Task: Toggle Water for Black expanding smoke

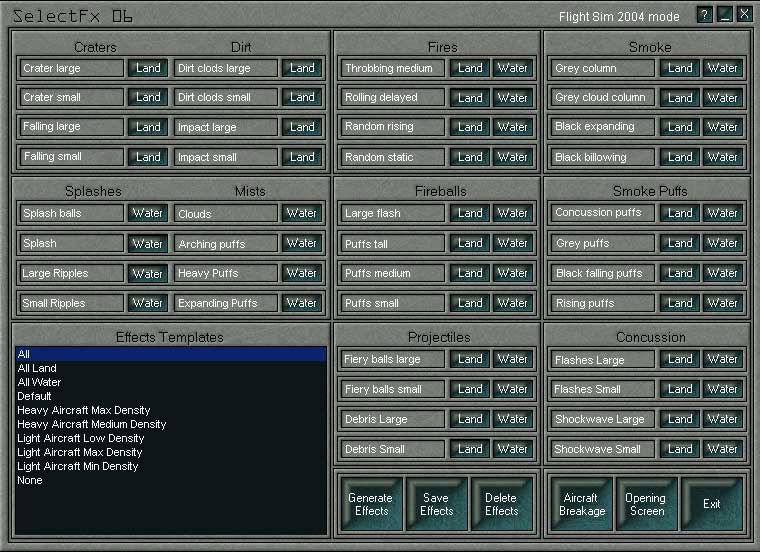Action: 722,127
